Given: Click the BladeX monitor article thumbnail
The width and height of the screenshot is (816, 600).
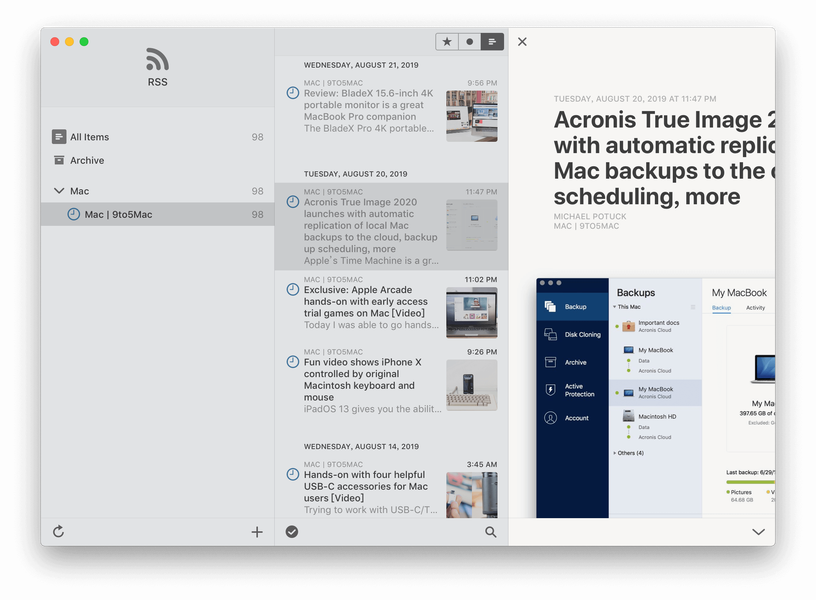Looking at the screenshot, I should point(471,116).
